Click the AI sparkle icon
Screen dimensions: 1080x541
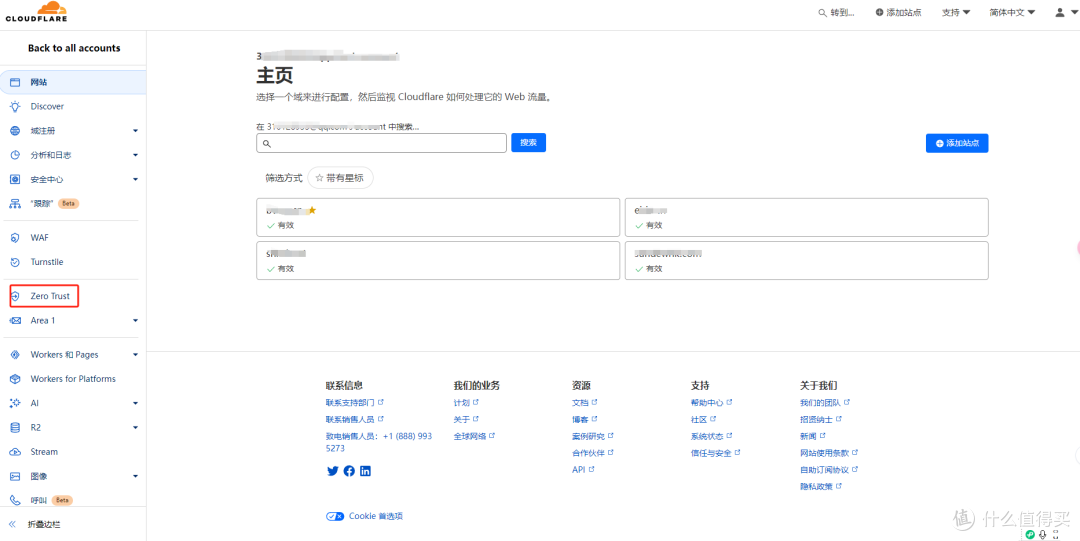pos(14,403)
